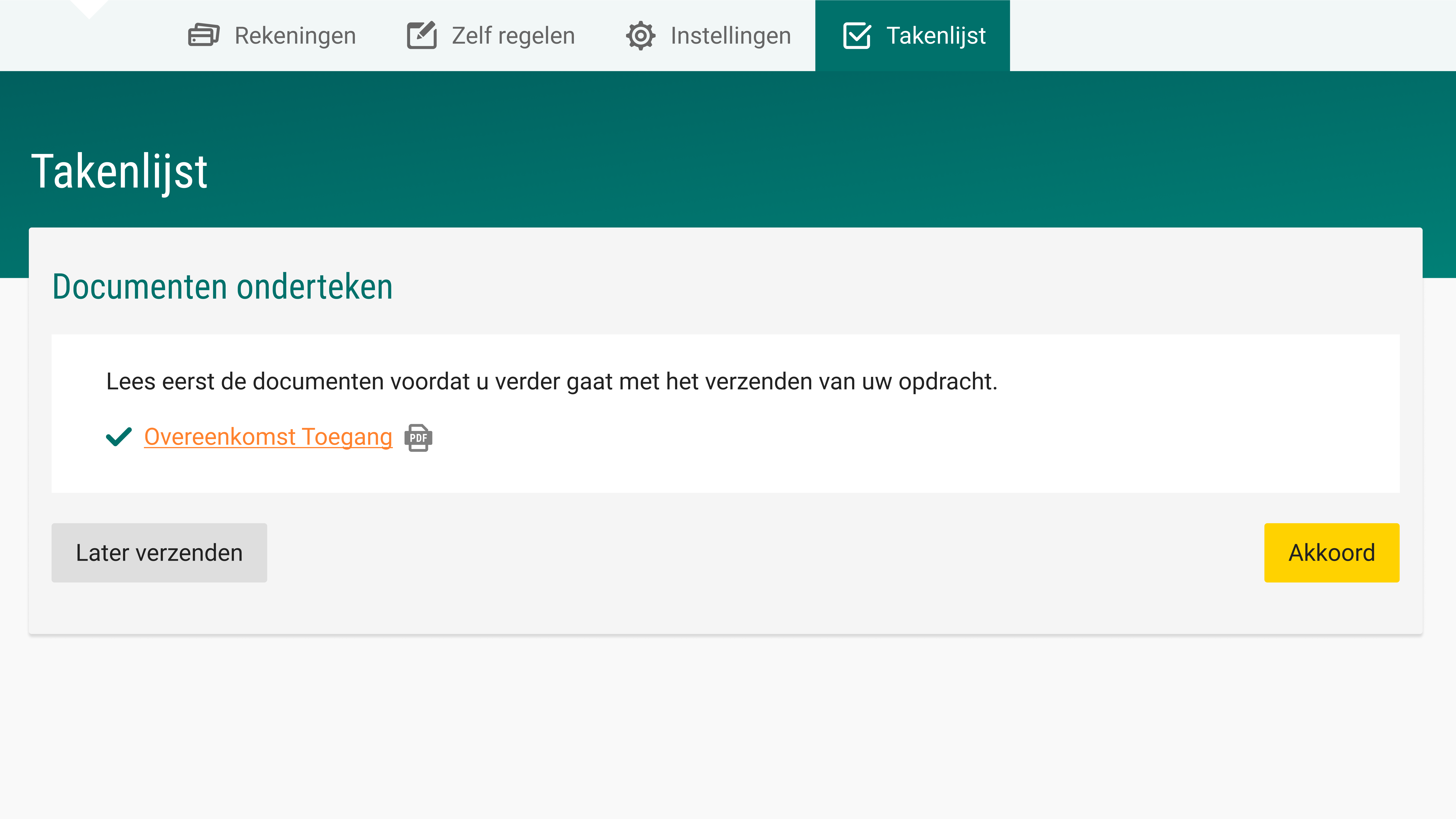This screenshot has height=819, width=1456.
Task: Click the Later verzenden button
Action: click(x=159, y=553)
